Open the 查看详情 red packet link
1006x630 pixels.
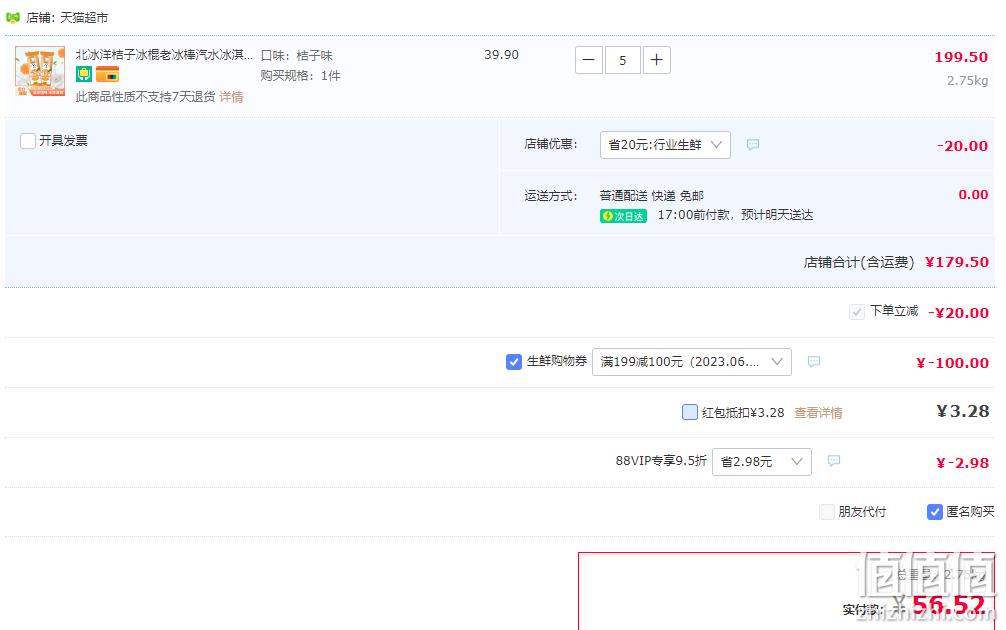click(x=818, y=413)
